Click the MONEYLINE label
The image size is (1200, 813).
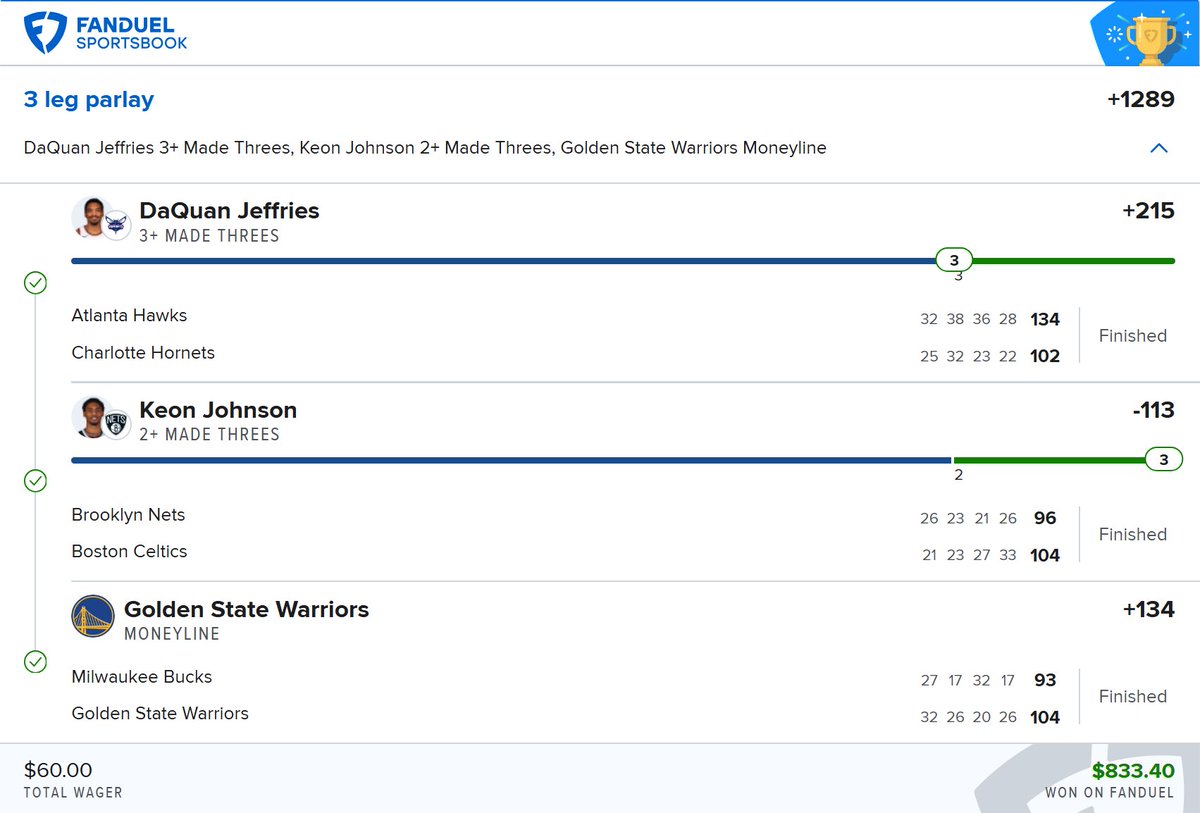coord(172,634)
